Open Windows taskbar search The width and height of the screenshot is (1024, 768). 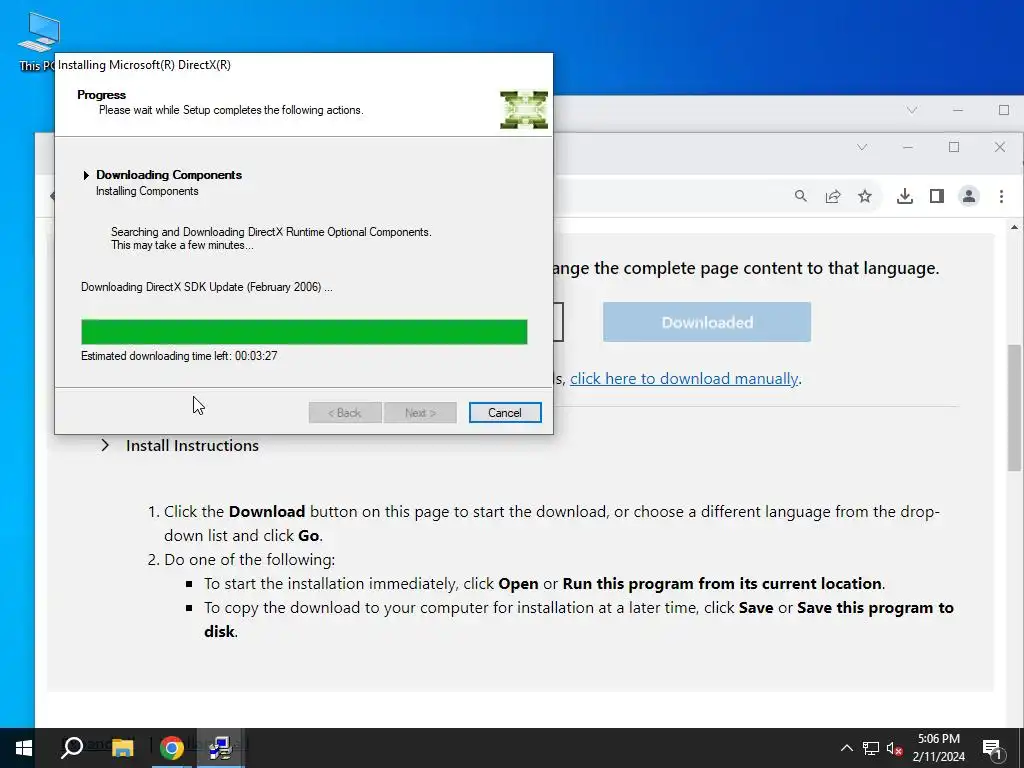[x=72, y=748]
